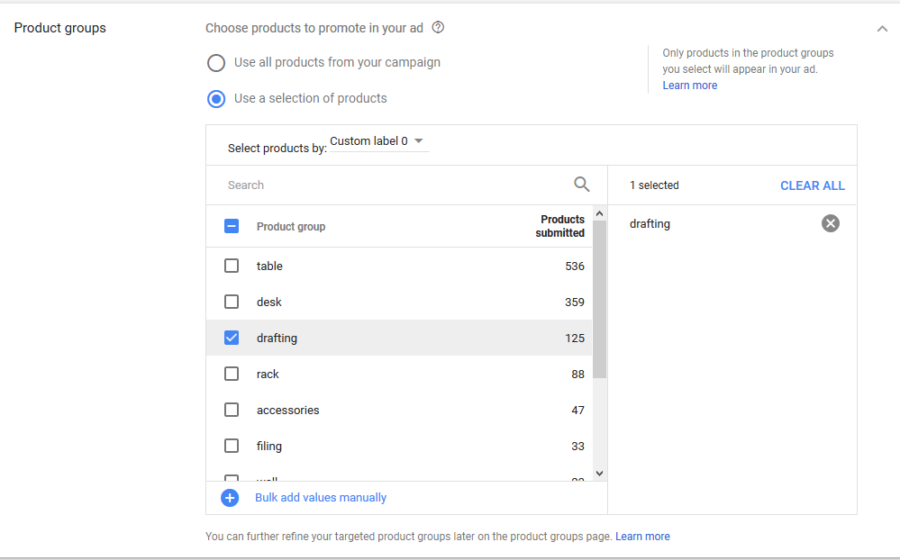This screenshot has width=900, height=560.
Task: Check the 'table' product group
Action: click(x=231, y=266)
